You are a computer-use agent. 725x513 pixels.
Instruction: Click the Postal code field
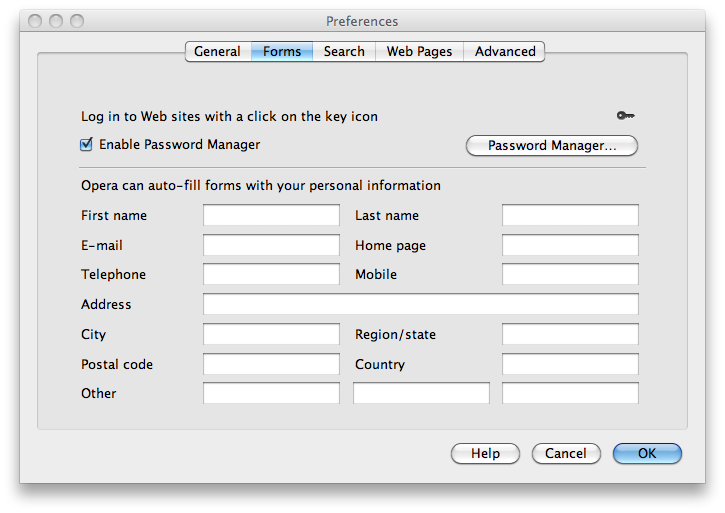pyautogui.click(x=271, y=365)
